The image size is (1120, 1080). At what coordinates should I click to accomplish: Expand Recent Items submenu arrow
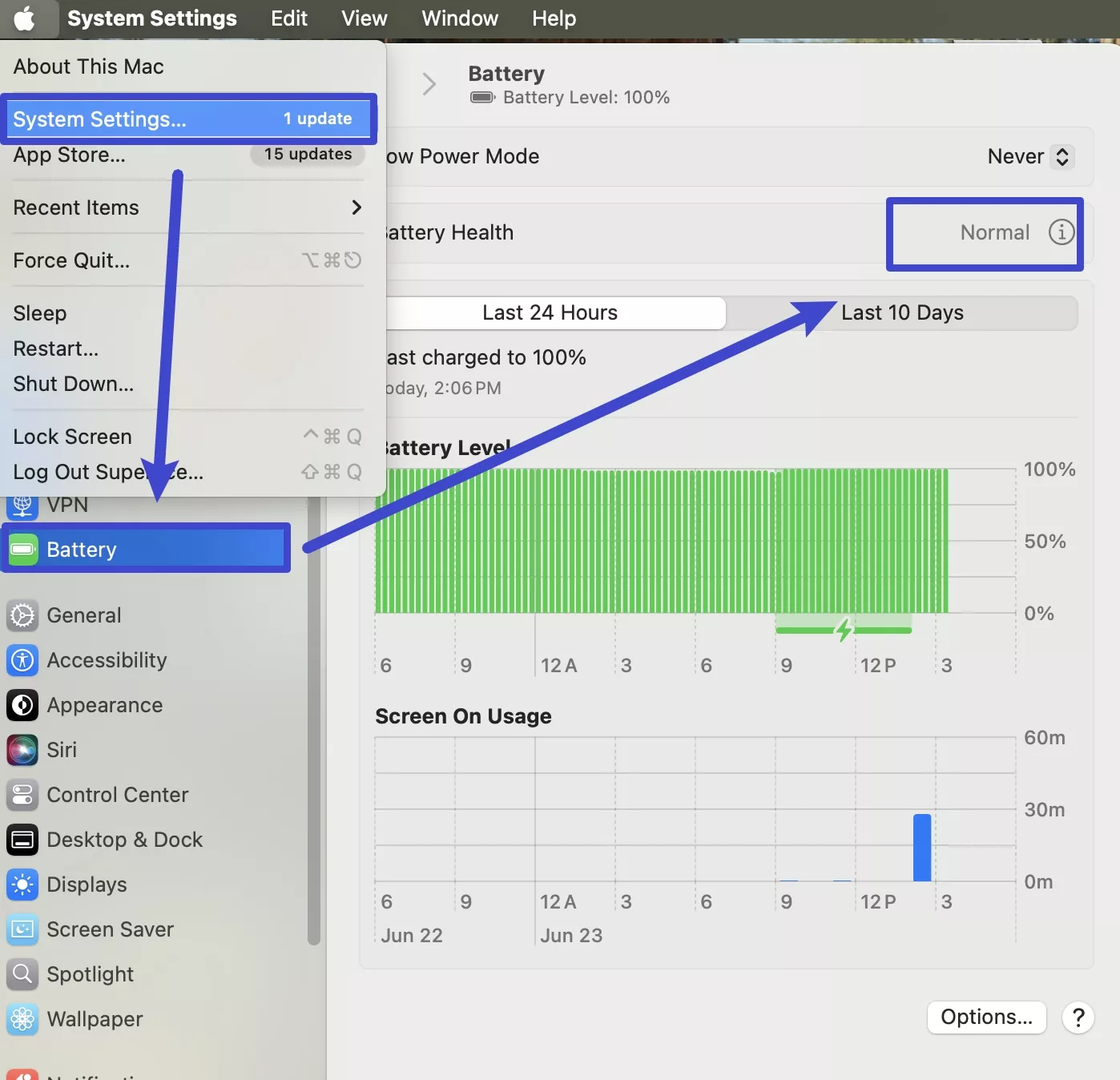[x=357, y=208]
